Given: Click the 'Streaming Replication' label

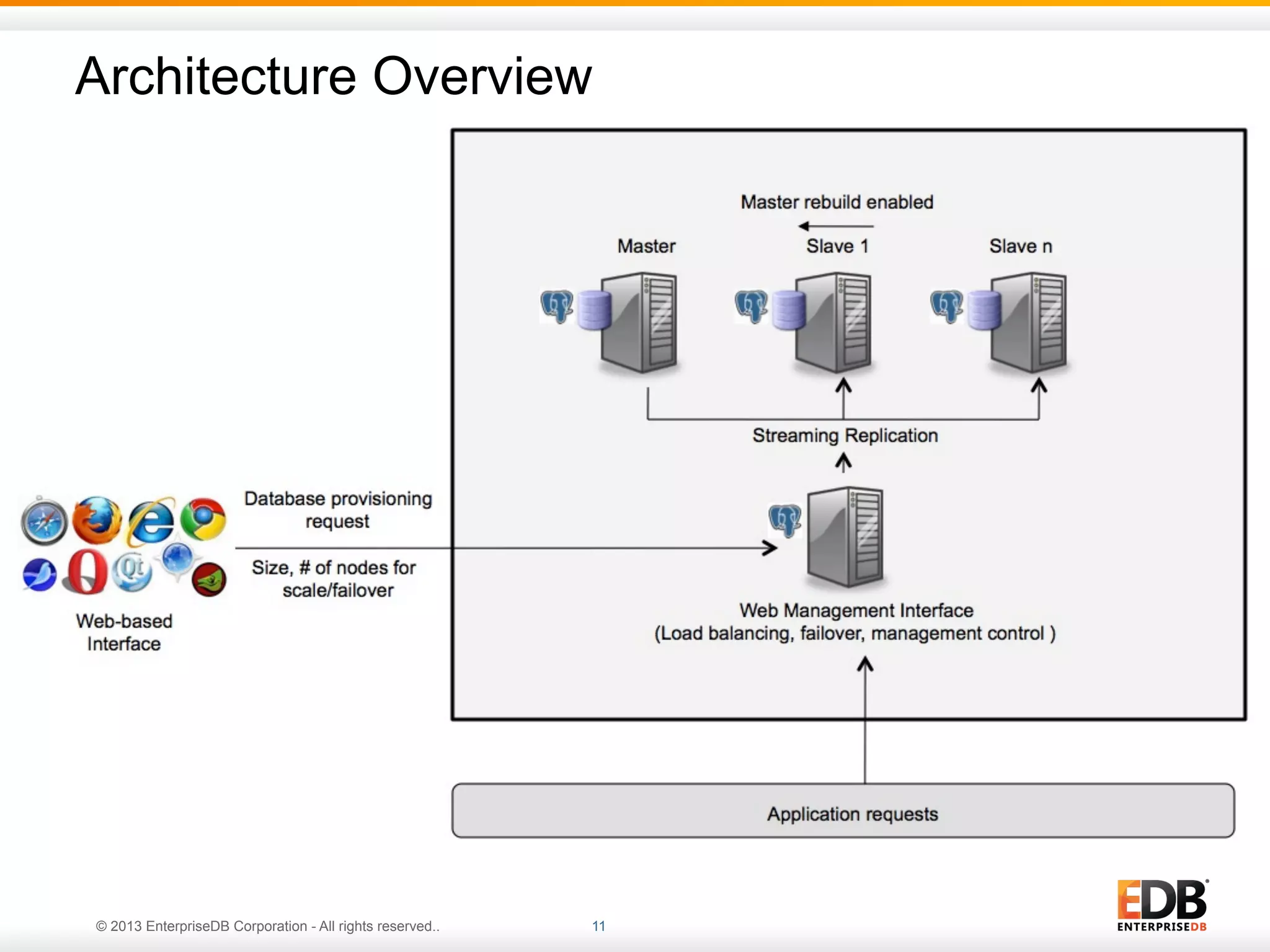Looking at the screenshot, I should pos(845,436).
